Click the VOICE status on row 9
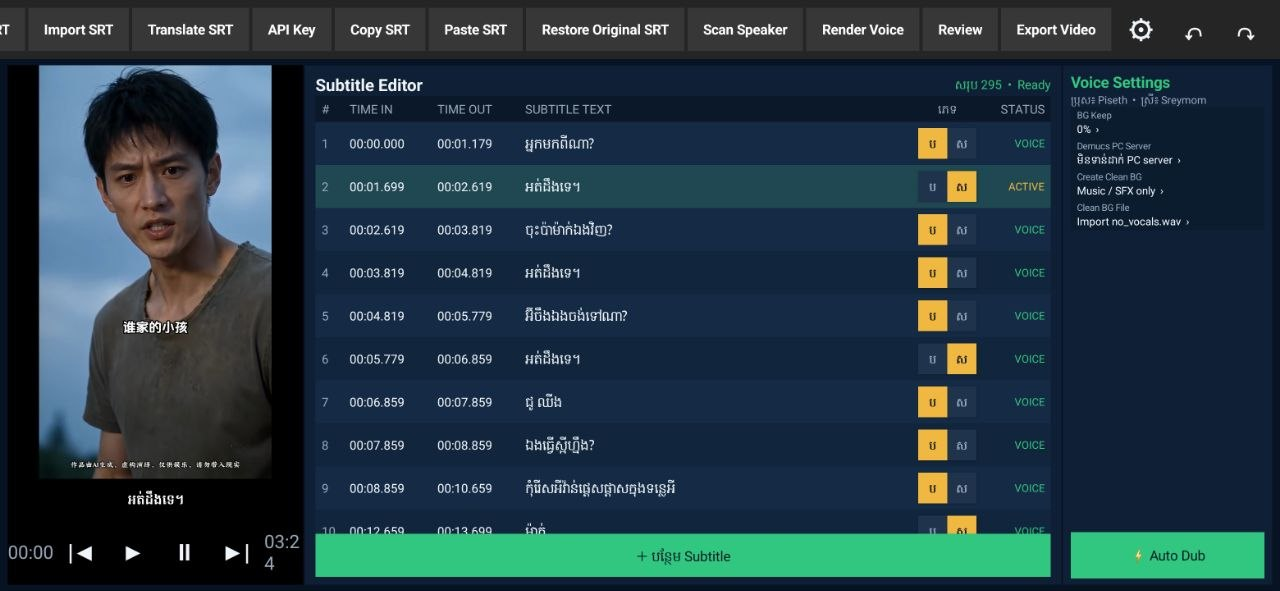Screen dimensions: 1280x591 1030,488
